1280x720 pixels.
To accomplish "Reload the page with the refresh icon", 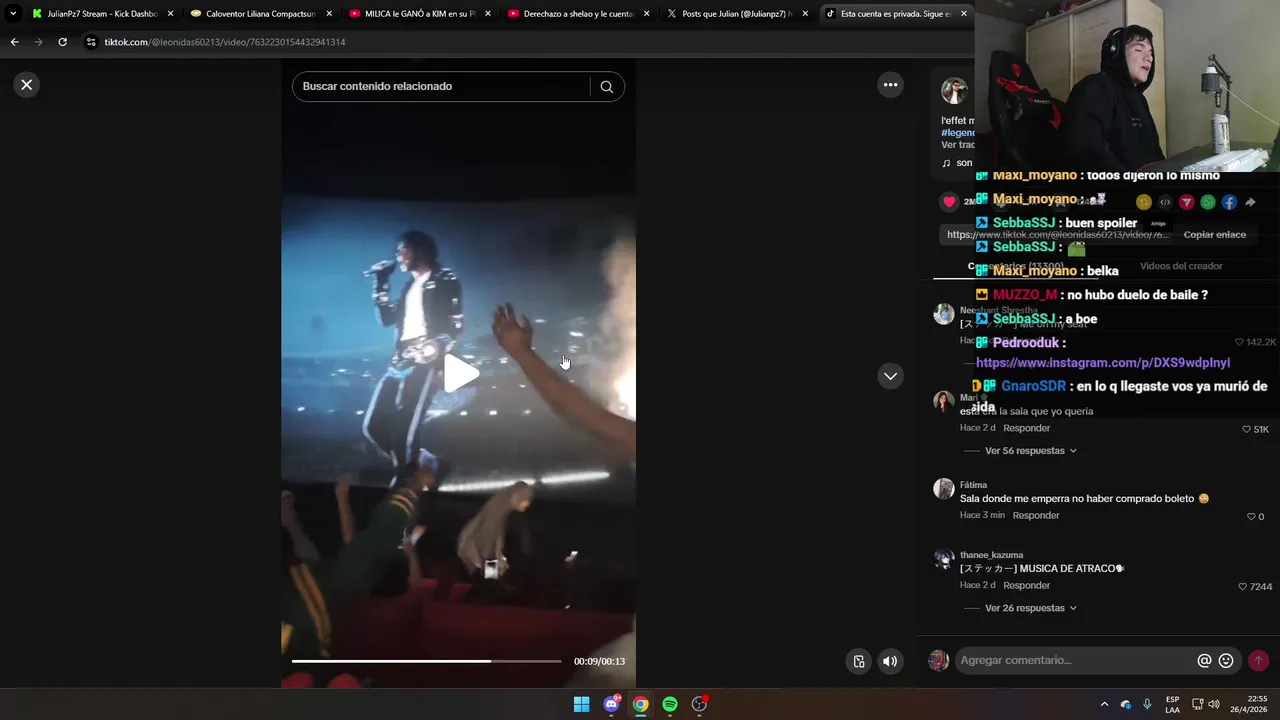I will [x=62, y=42].
